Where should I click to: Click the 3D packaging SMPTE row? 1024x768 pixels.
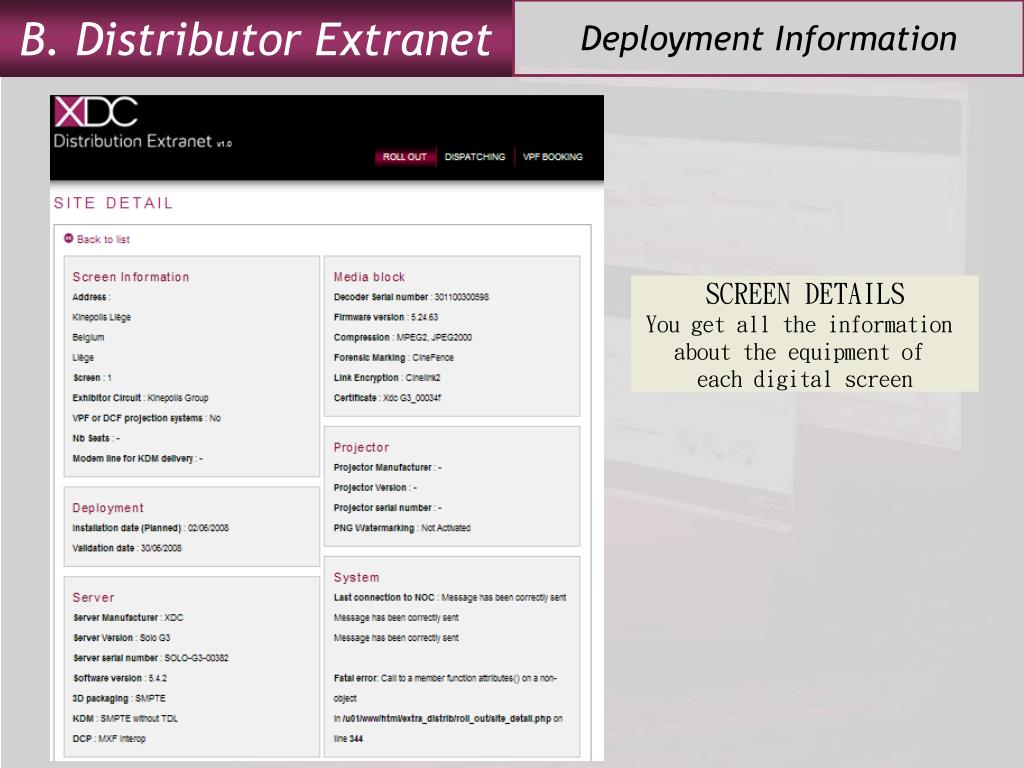point(119,699)
